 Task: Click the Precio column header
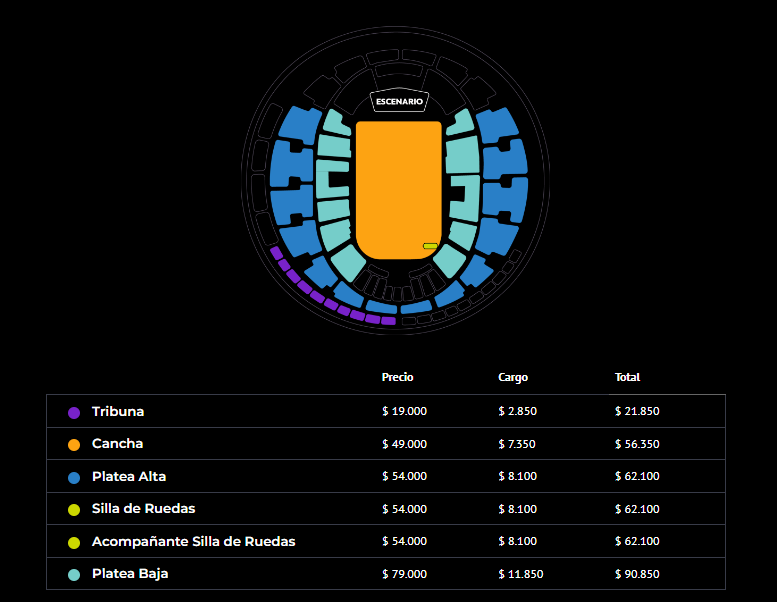[x=397, y=377]
